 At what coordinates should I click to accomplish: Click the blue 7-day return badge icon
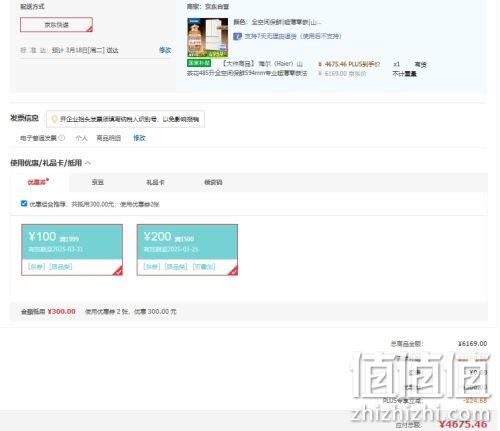237,36
